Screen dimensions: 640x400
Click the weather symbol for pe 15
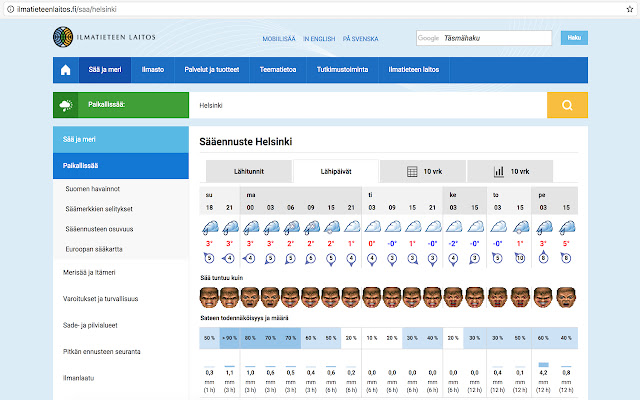coord(566,227)
